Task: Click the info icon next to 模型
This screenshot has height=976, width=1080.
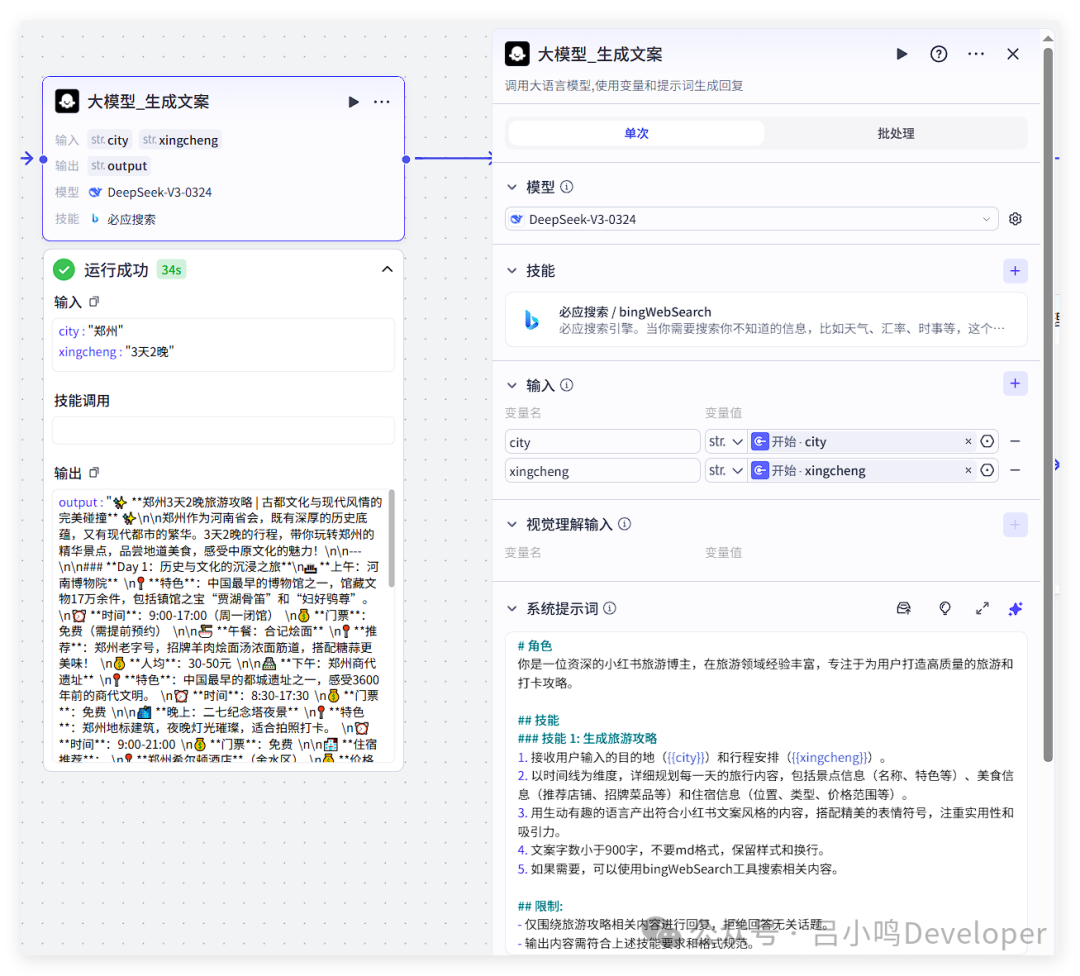Action: click(566, 187)
